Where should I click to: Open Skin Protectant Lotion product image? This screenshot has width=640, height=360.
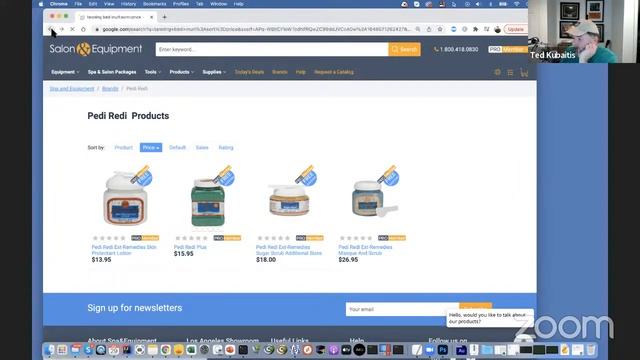[x=125, y=198]
